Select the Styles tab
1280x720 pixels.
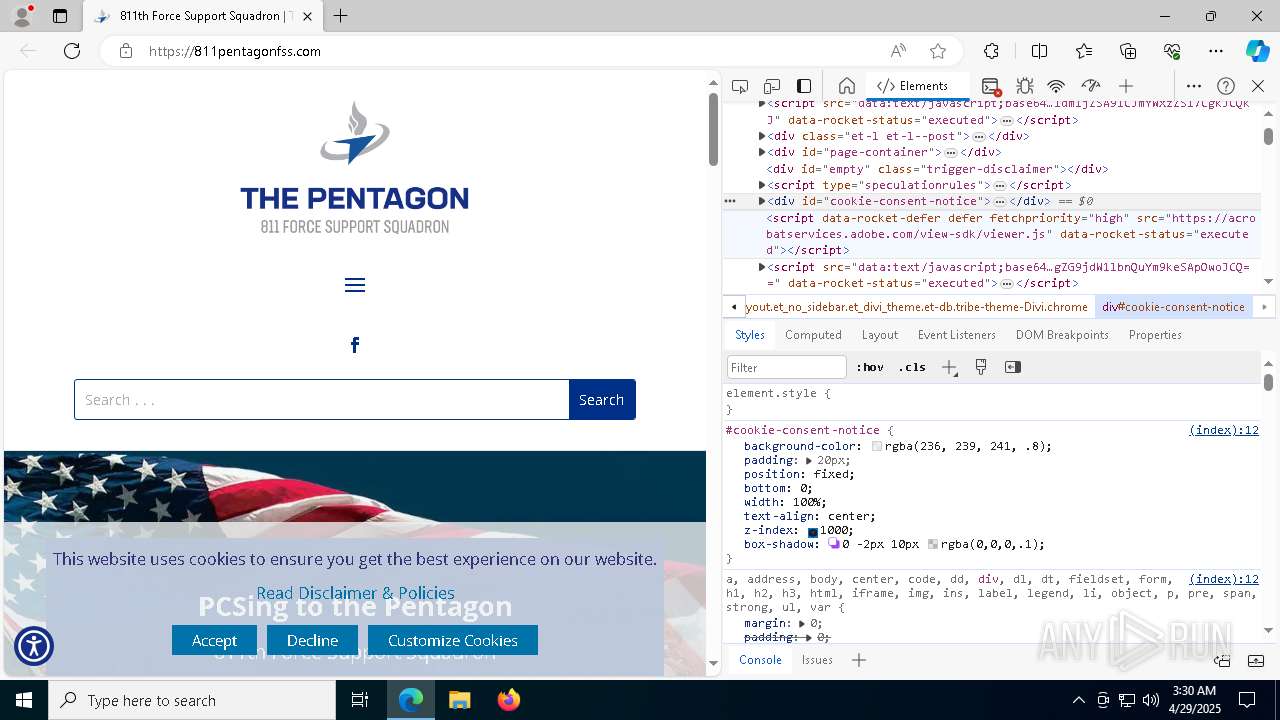click(750, 335)
